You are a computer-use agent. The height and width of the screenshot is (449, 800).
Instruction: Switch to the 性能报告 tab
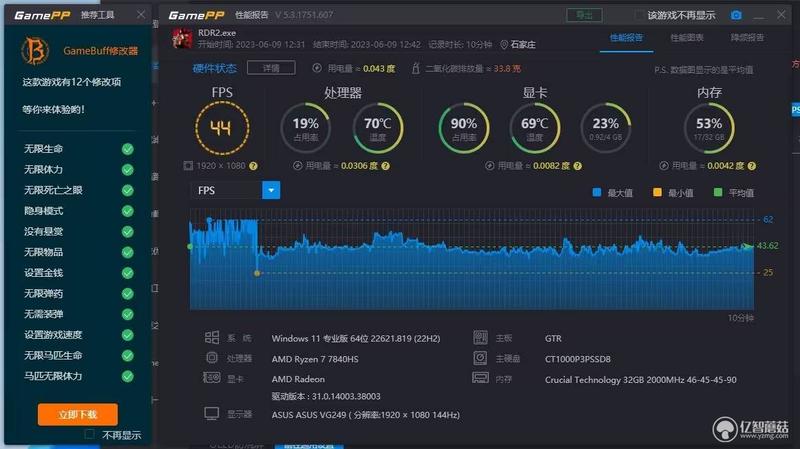(x=626, y=38)
